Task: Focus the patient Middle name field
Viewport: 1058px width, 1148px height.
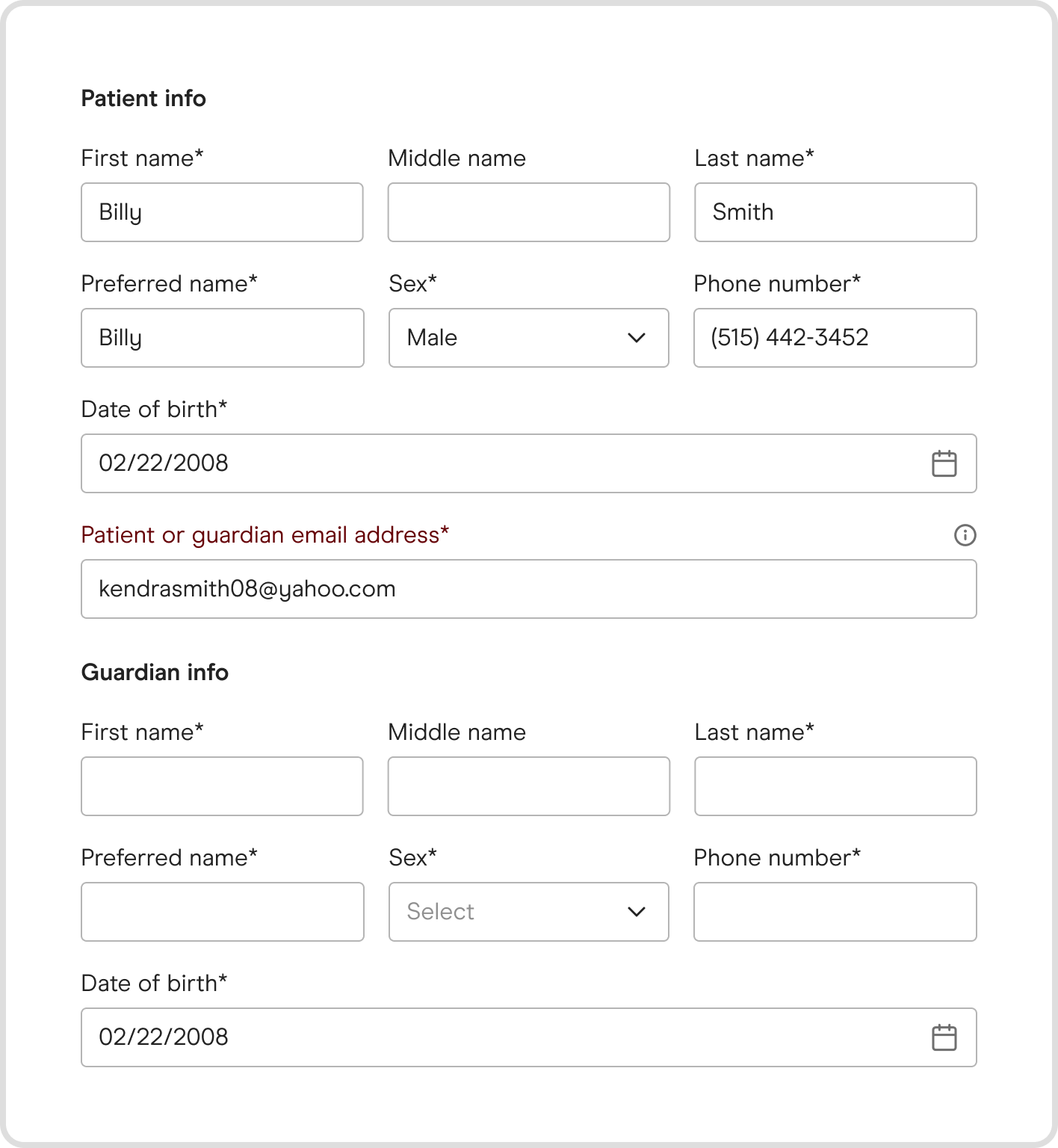Action: pyautogui.click(x=528, y=212)
